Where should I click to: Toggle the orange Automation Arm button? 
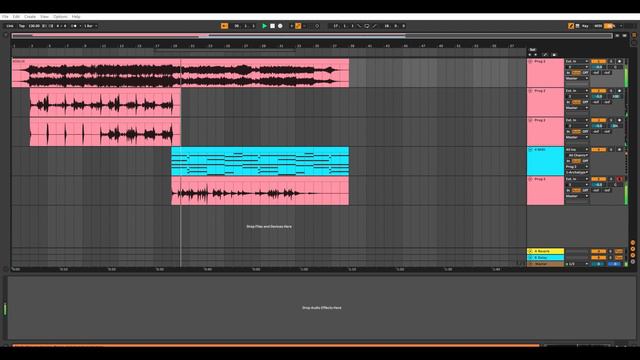point(298,26)
